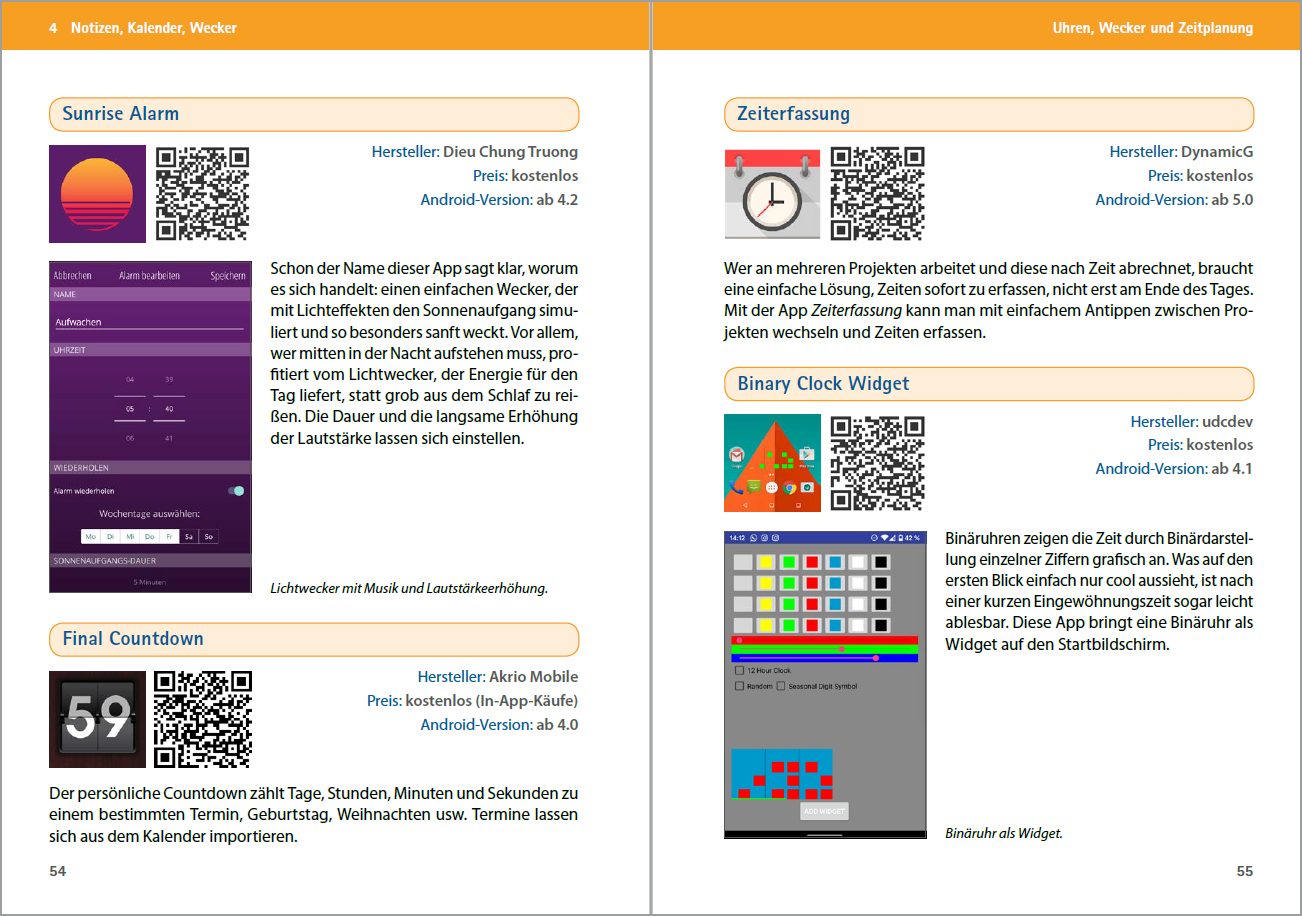Screen dimensions: 1302x916
Task: Click the header 'Uhren, Wecker und Zeitplanung'
Action: coord(1153,28)
